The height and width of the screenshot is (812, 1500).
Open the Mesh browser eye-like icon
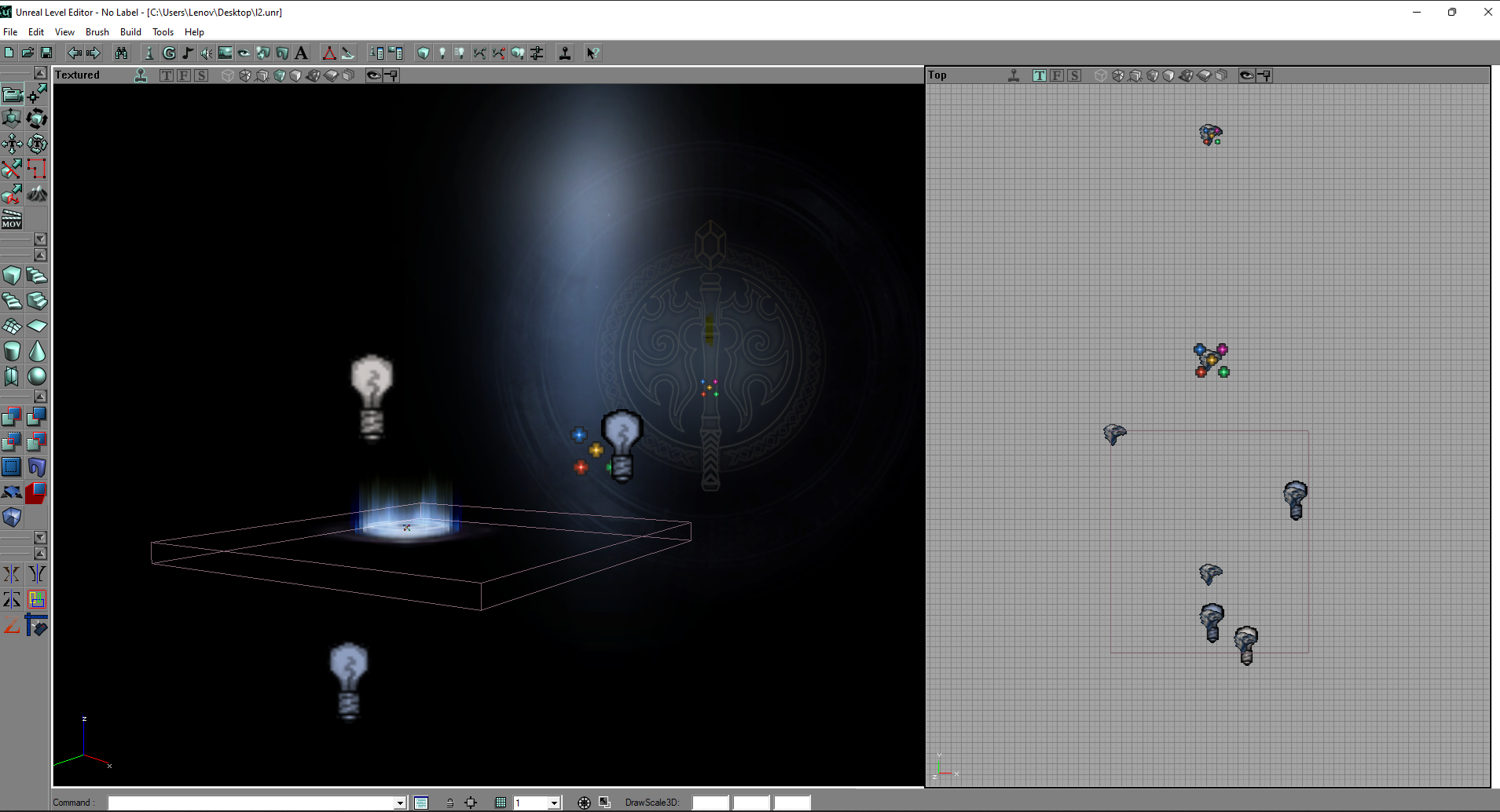pos(244,53)
